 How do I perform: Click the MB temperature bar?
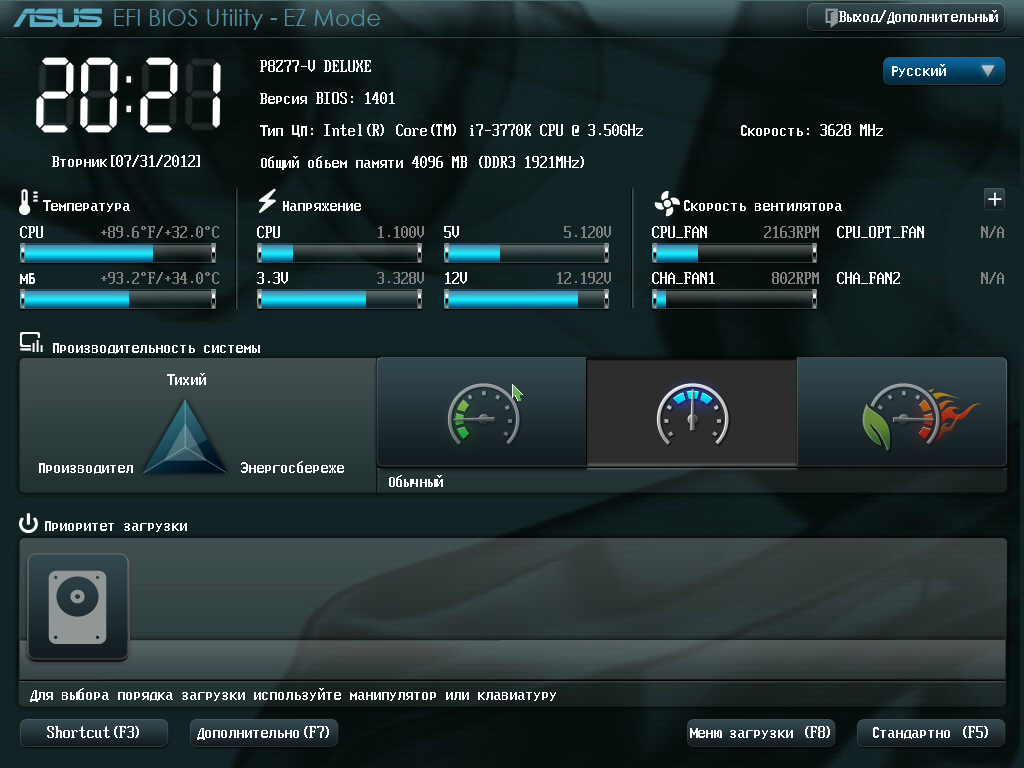(118, 299)
